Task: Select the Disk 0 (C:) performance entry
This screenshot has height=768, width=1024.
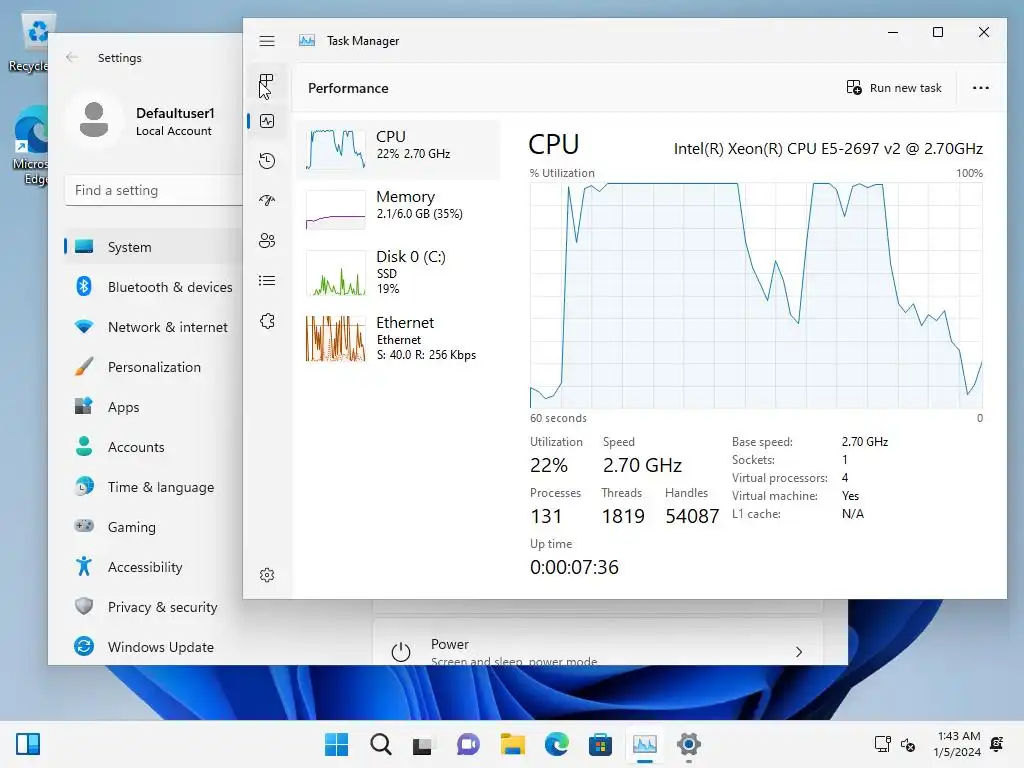Action: pos(398,272)
